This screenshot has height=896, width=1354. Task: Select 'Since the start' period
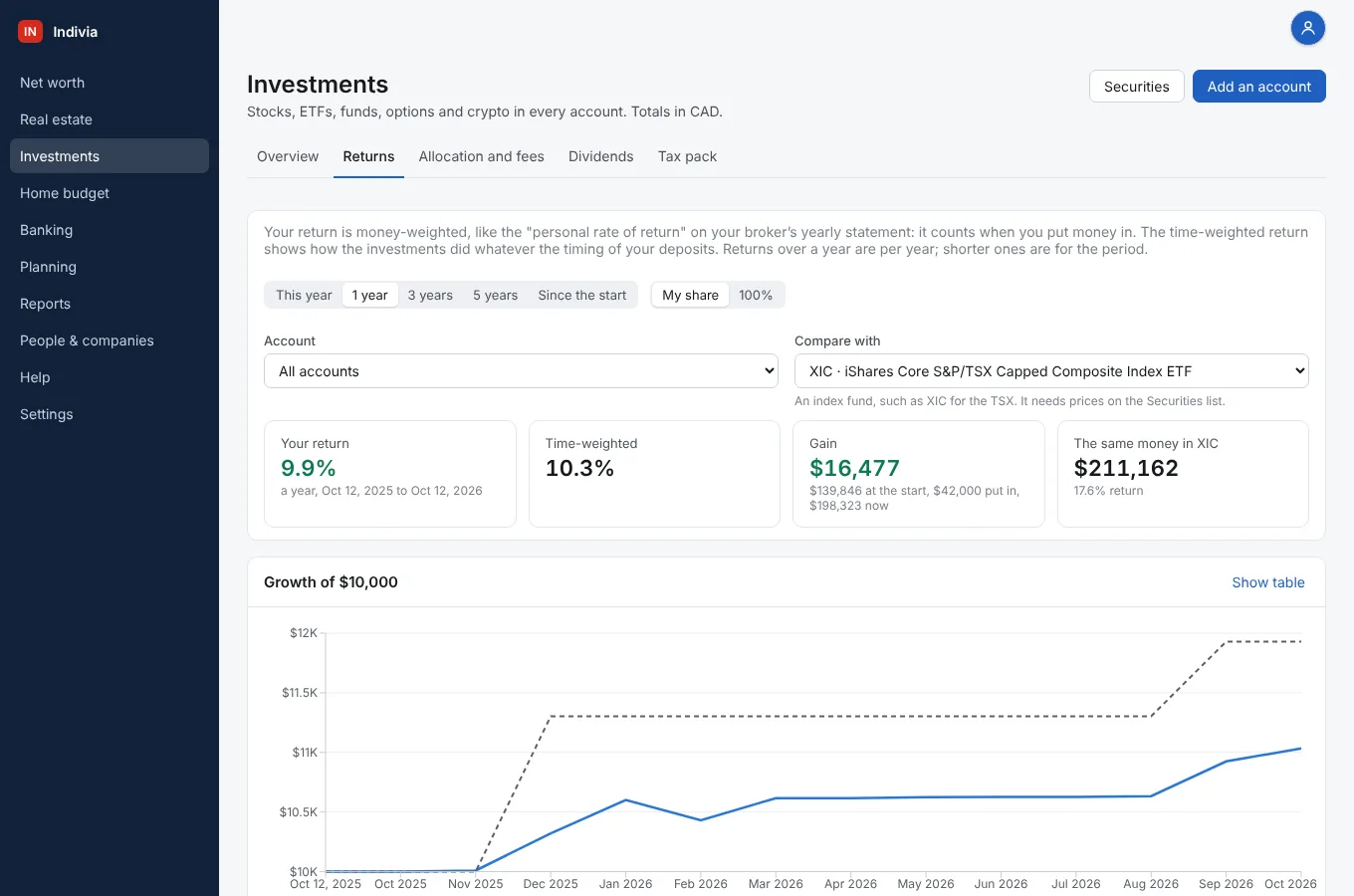pyautogui.click(x=582, y=295)
